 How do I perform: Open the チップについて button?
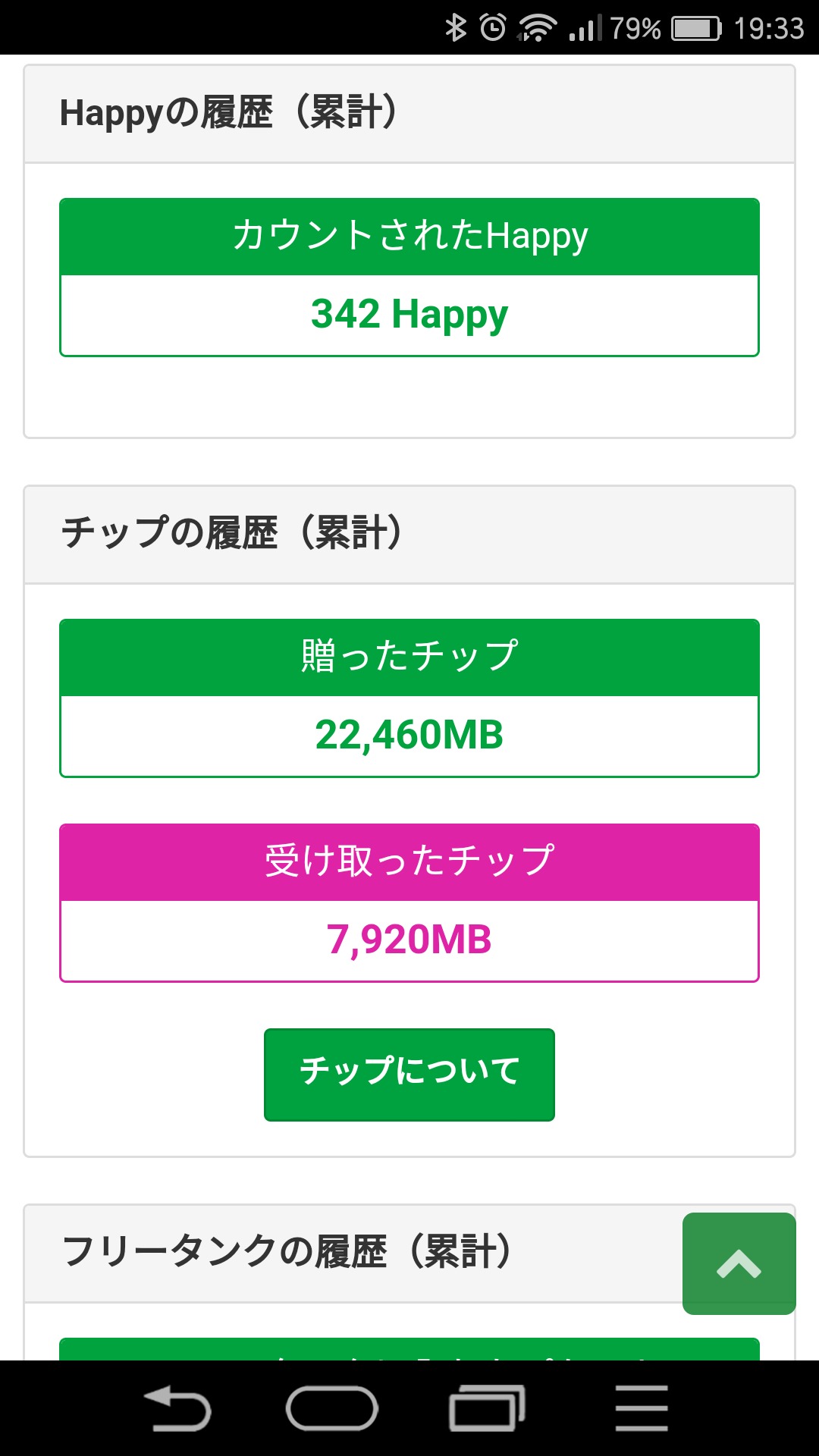coord(409,1074)
